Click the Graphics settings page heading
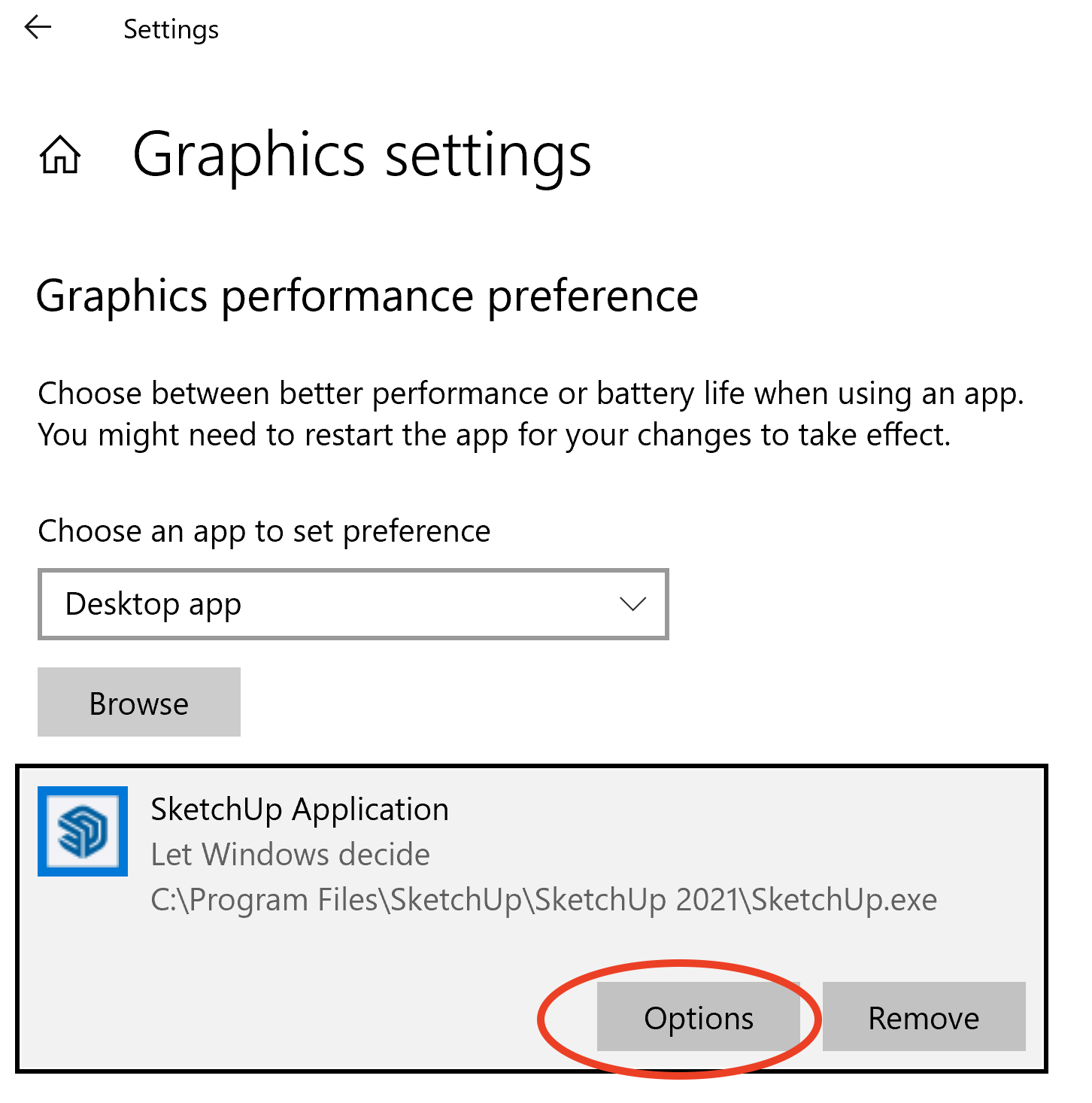Image resolution: width=1092 pixels, height=1103 pixels. tap(362, 155)
